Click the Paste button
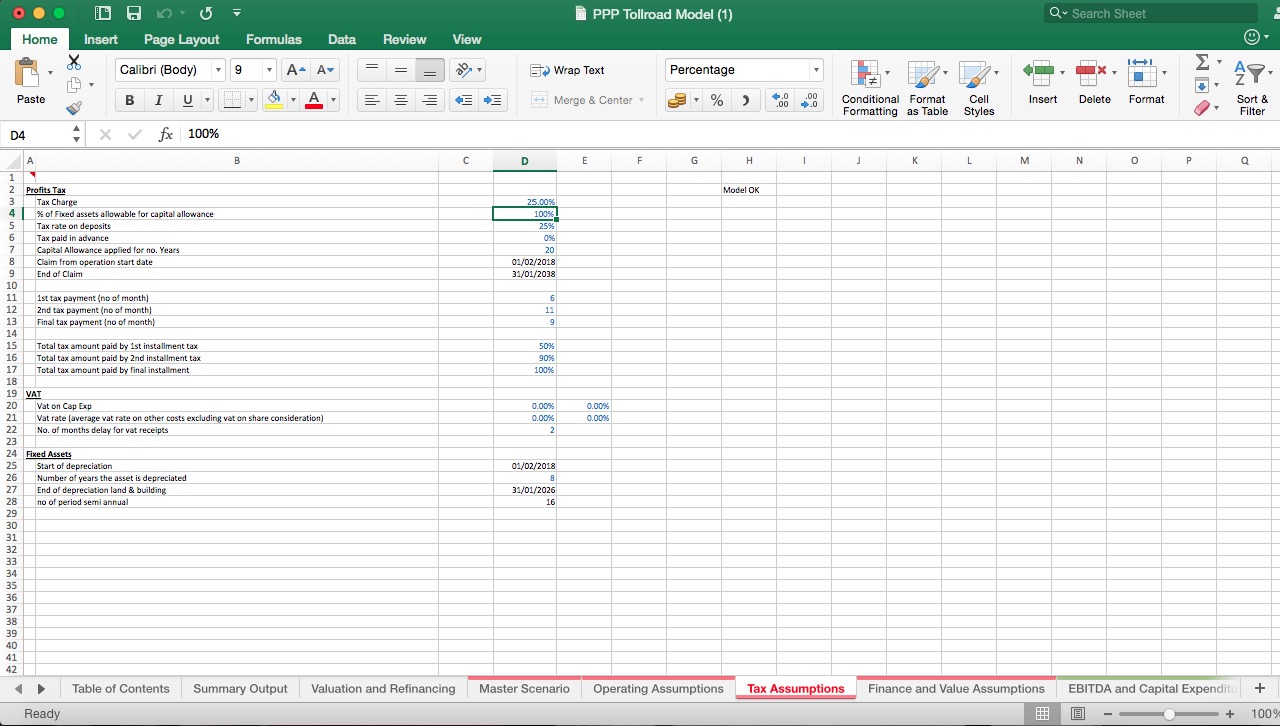Screen dimensions: 1280x726 pos(31,82)
